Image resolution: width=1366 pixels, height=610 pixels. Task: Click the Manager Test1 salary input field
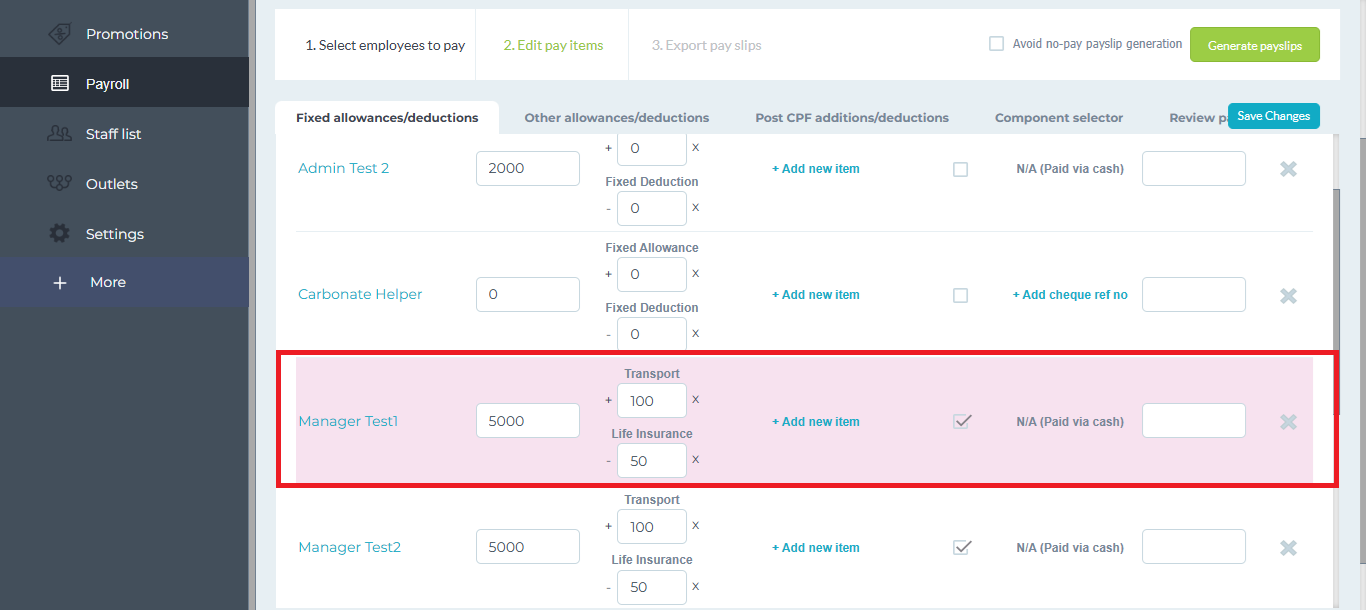coord(527,421)
